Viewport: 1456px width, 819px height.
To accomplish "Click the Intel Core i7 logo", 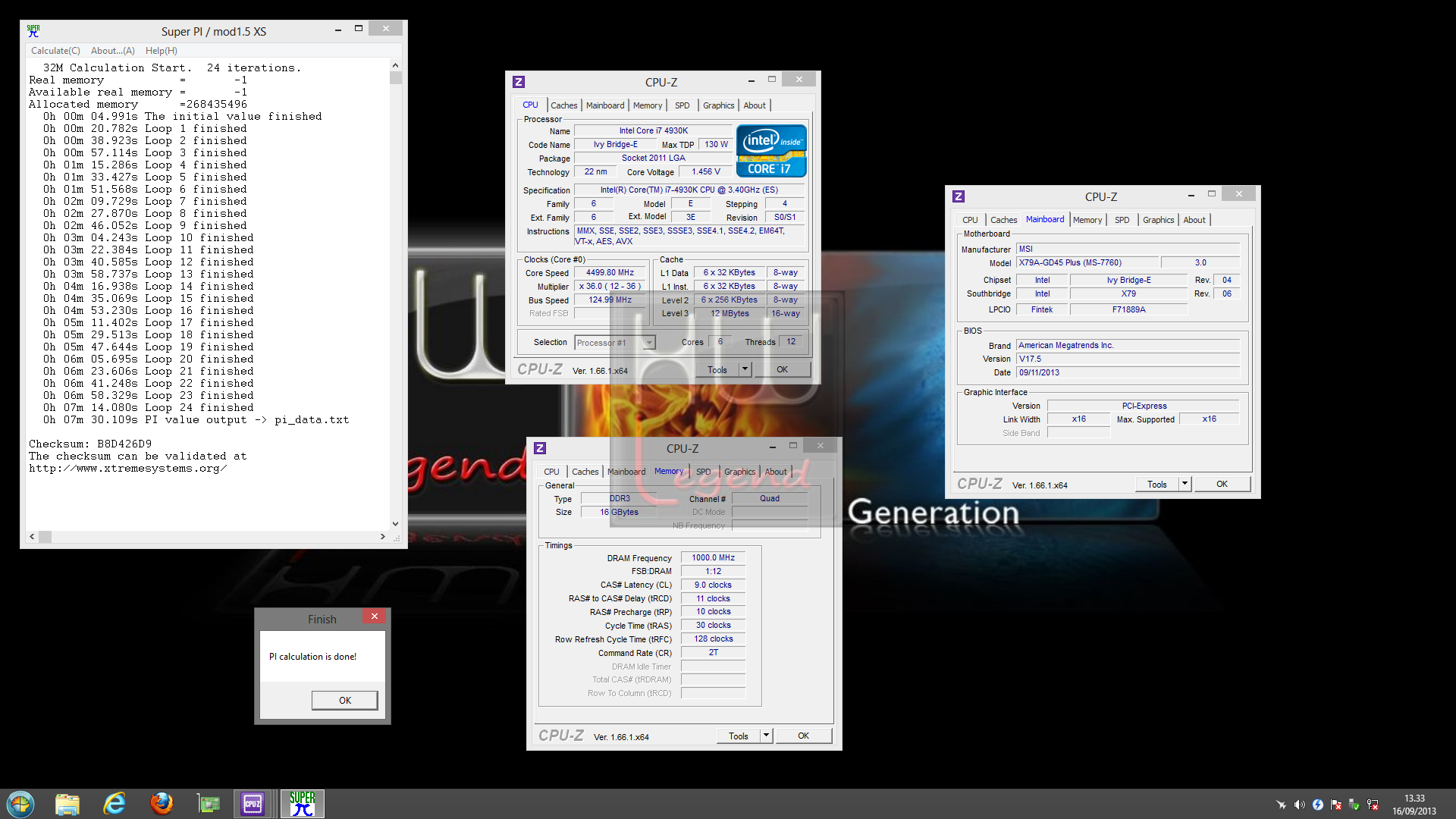I will 771,152.
